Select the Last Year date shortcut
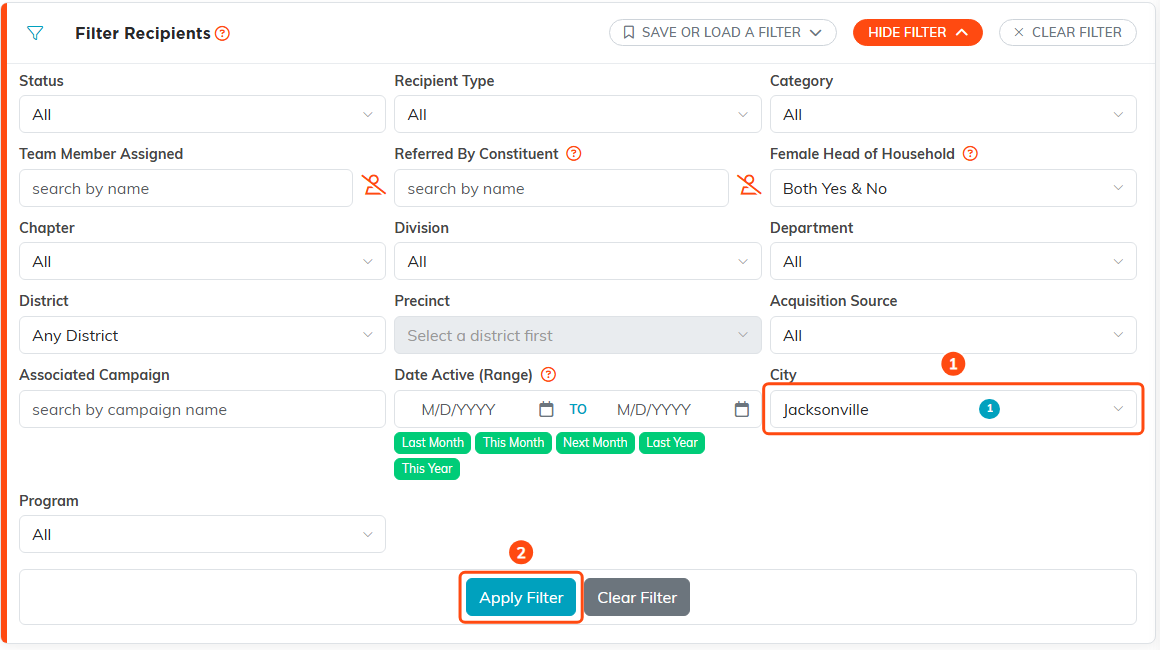Viewport: 1160px width, 650px height. pos(672,443)
